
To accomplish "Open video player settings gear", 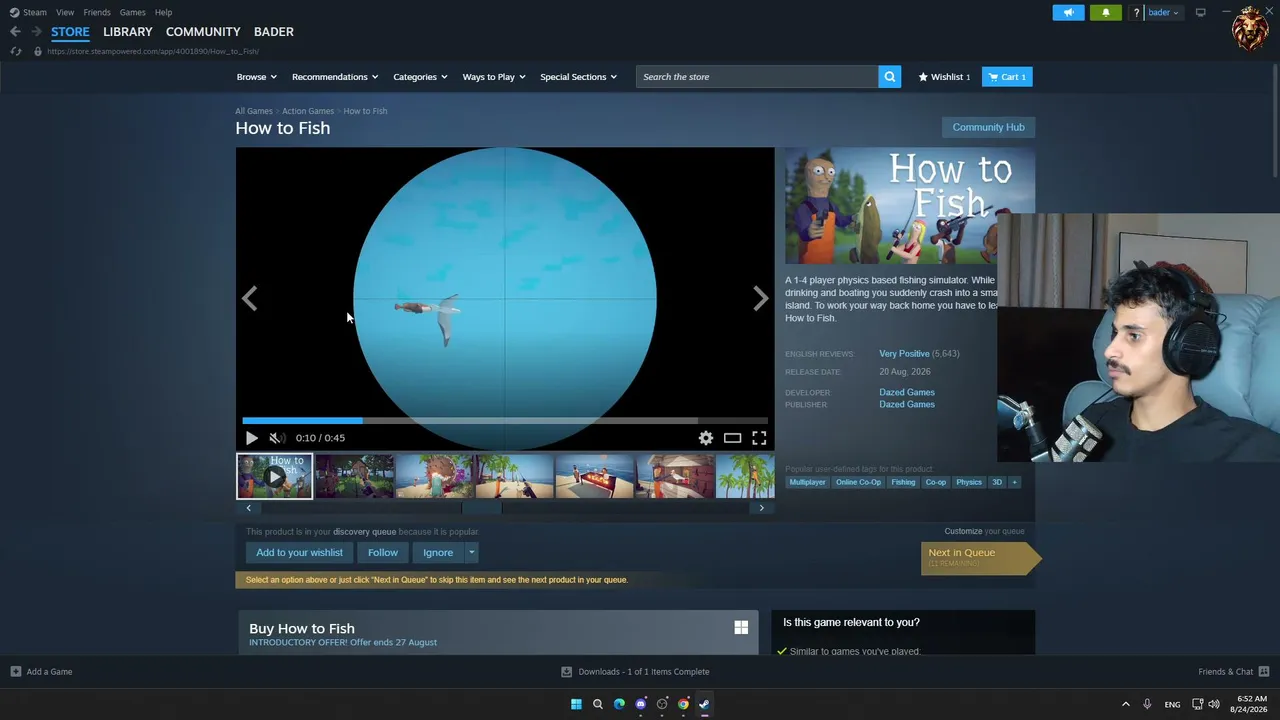I will point(706,438).
